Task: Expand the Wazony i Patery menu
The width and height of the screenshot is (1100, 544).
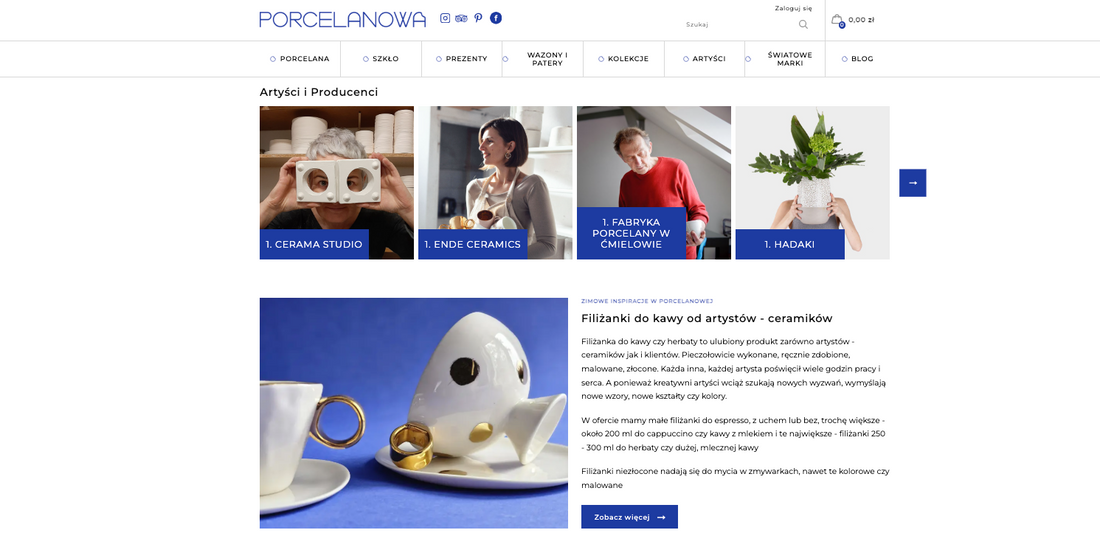Action: coord(542,59)
